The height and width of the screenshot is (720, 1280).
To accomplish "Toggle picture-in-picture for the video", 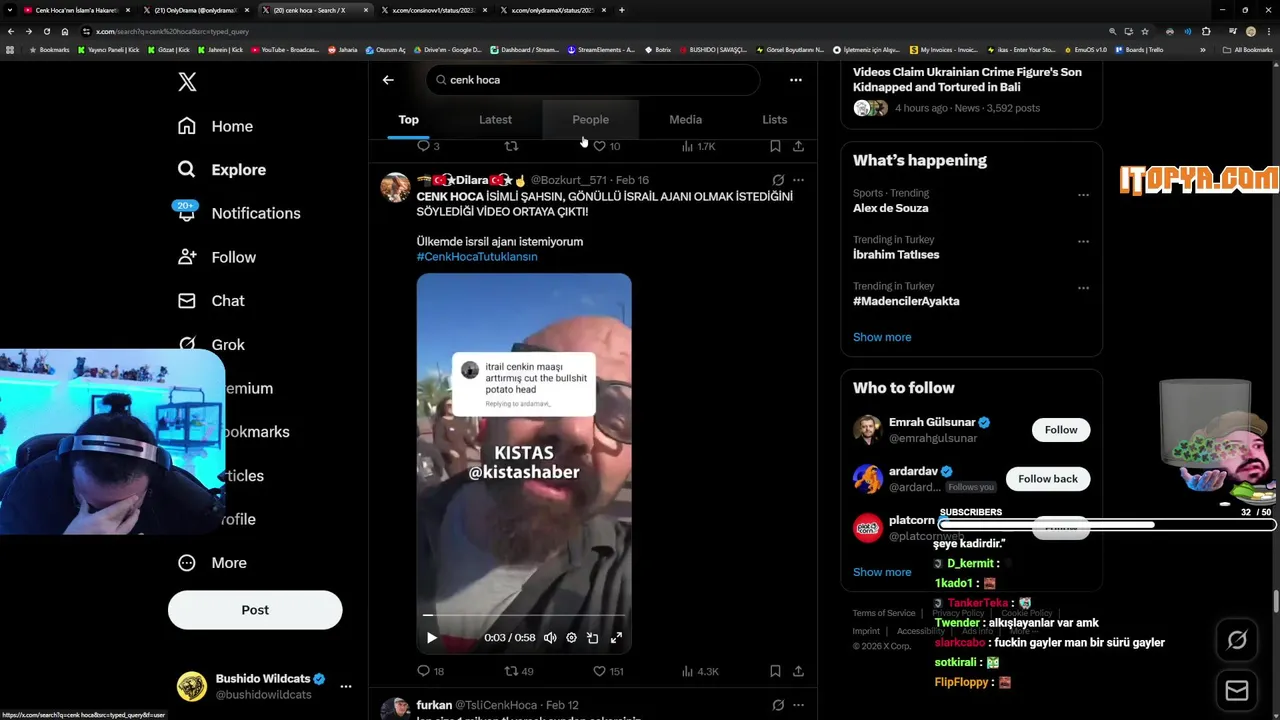I will click(x=593, y=638).
